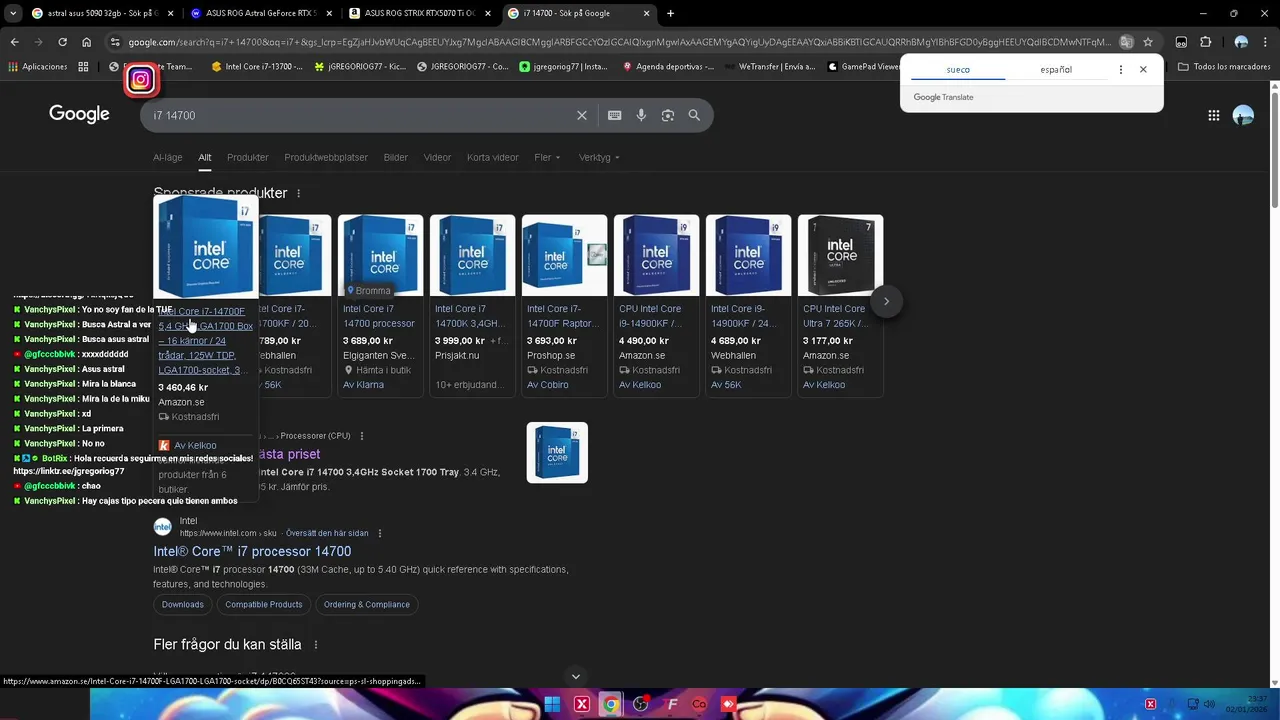Expand the Fler search filter dropdown
The image size is (1280, 720).
(x=547, y=157)
